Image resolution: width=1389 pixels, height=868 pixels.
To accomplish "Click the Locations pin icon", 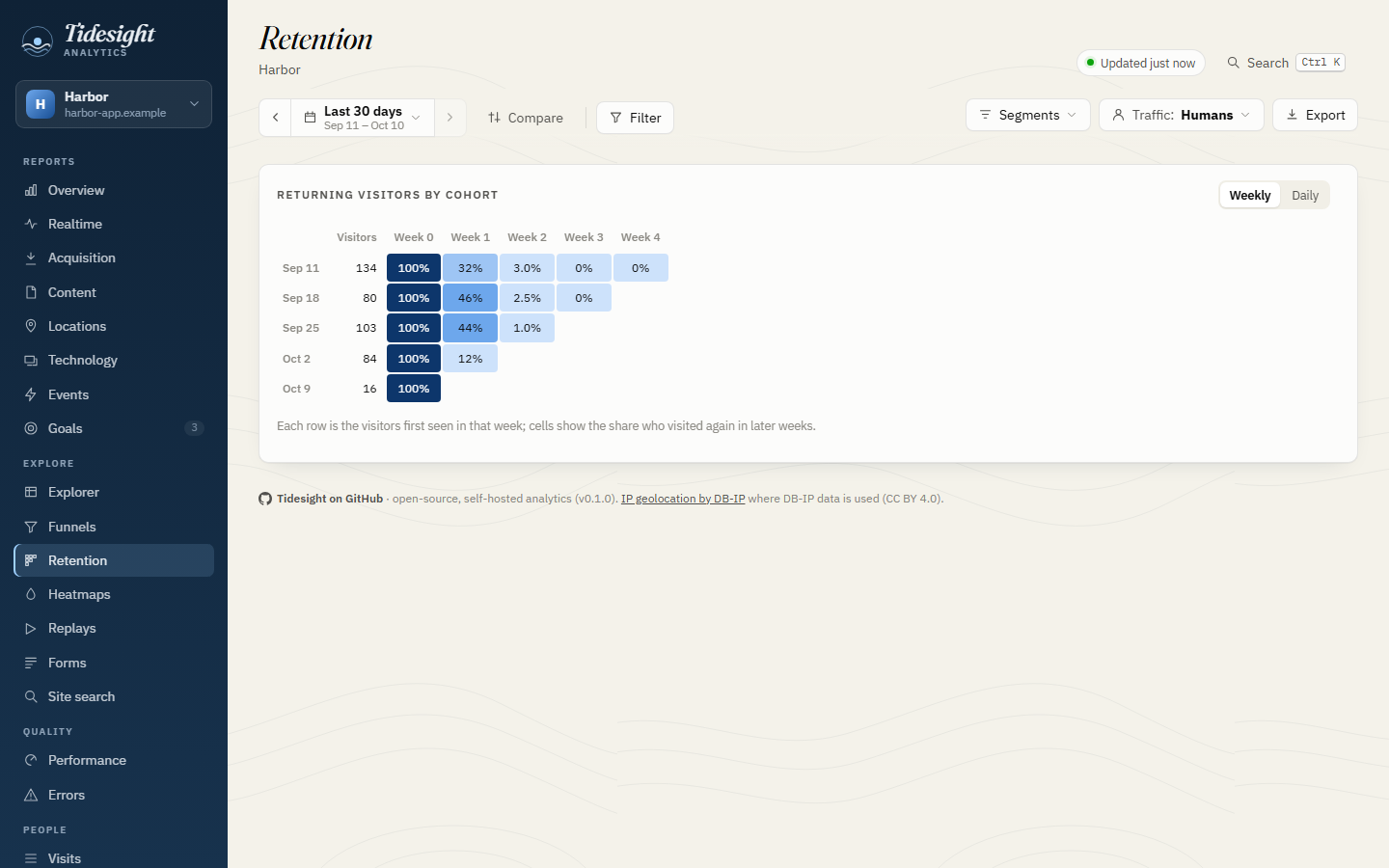I will point(31,326).
